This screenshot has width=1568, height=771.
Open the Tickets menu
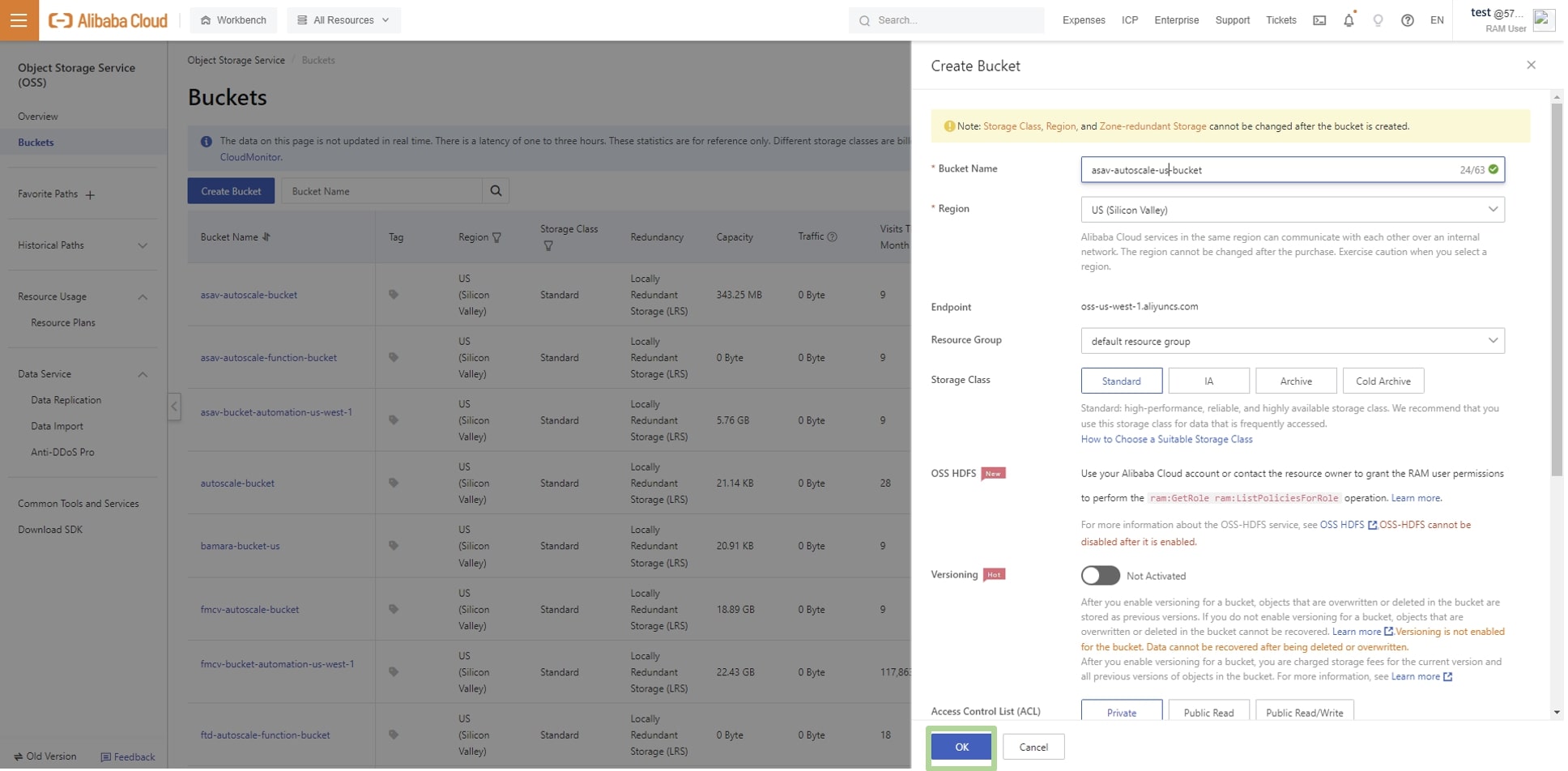point(1280,20)
